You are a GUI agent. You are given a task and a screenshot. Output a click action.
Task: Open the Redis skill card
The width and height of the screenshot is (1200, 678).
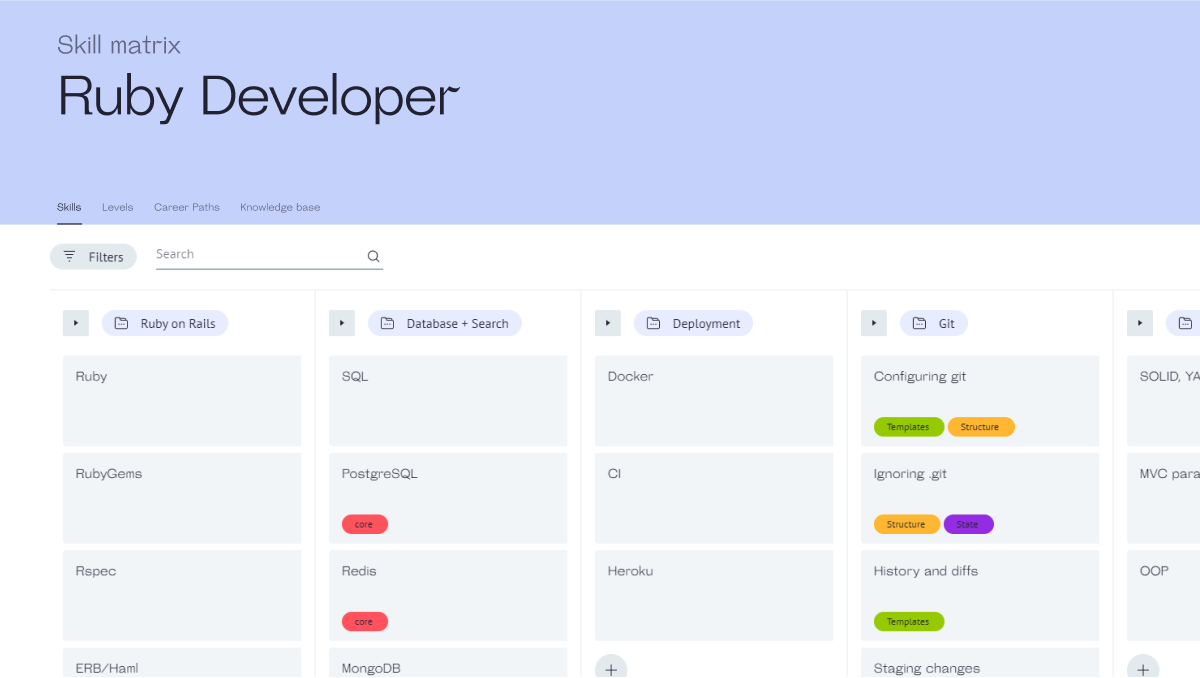pyautogui.click(x=448, y=595)
